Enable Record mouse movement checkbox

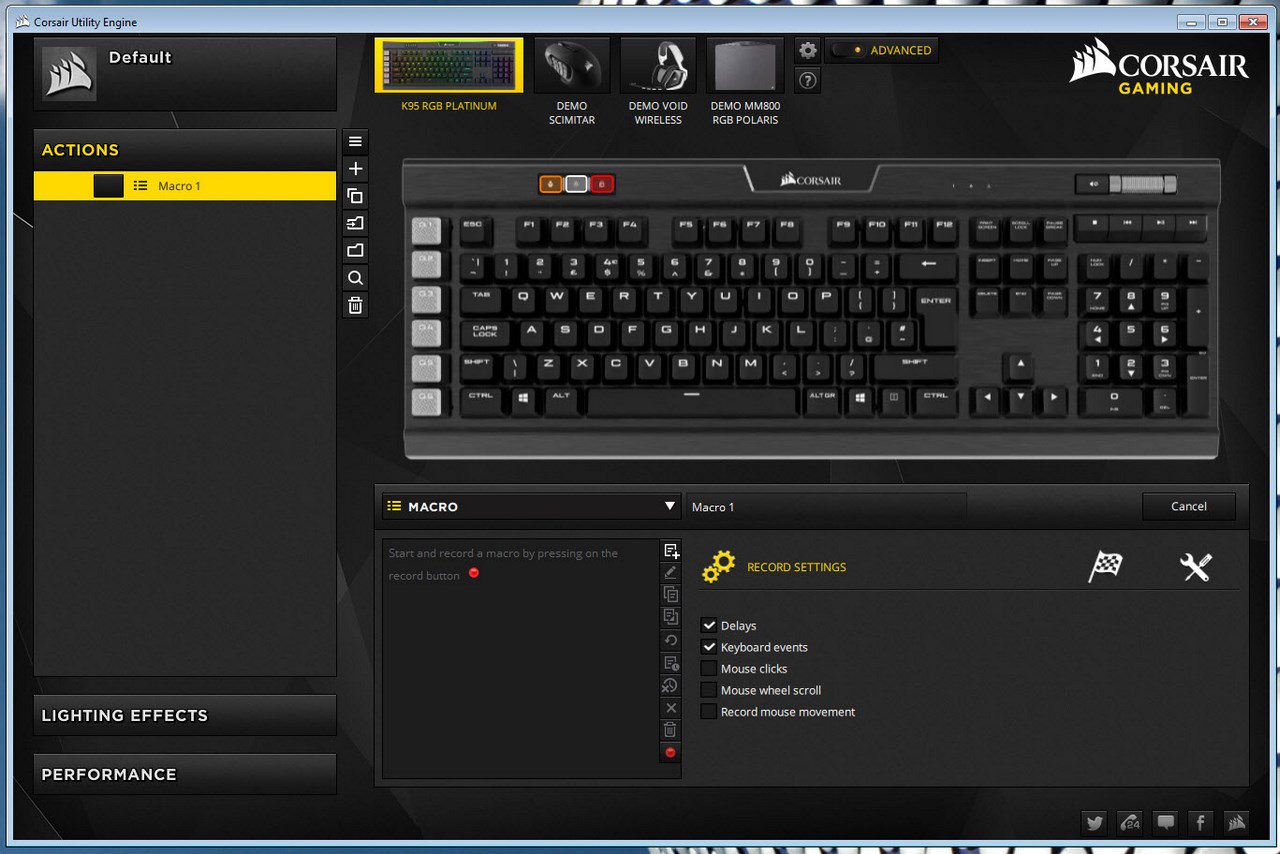click(x=709, y=712)
